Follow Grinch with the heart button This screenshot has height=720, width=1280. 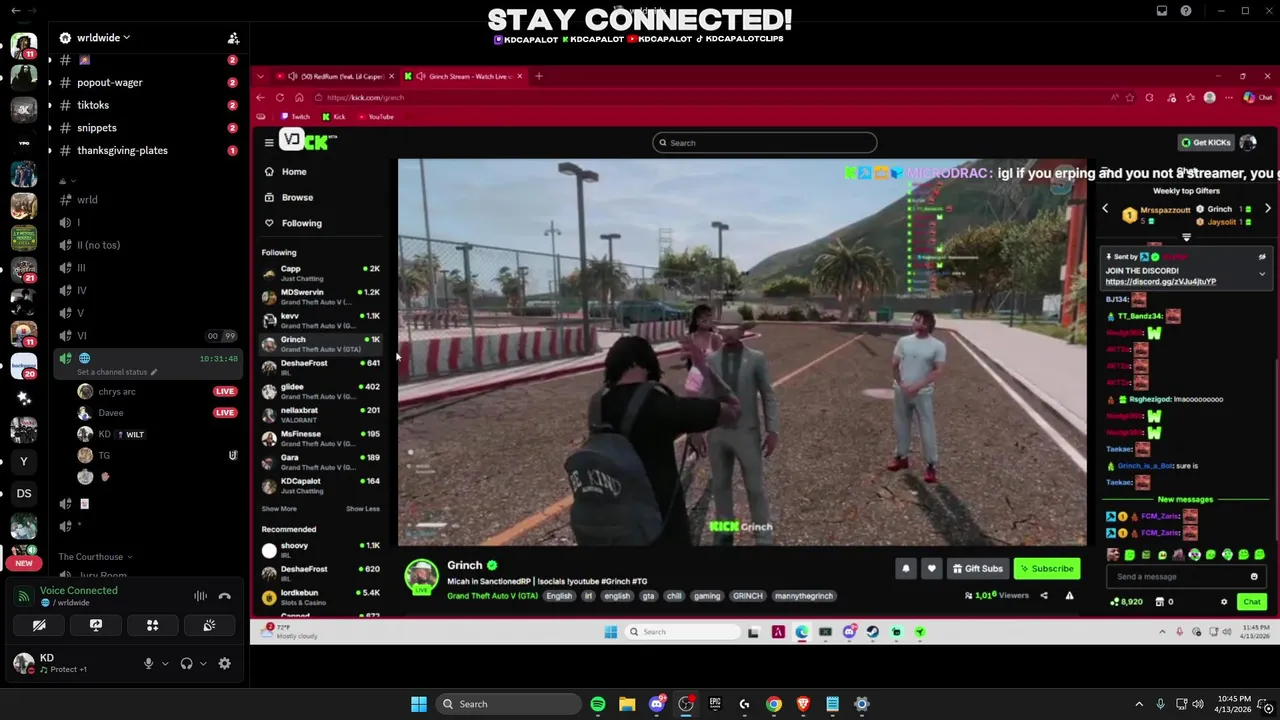pos(931,568)
